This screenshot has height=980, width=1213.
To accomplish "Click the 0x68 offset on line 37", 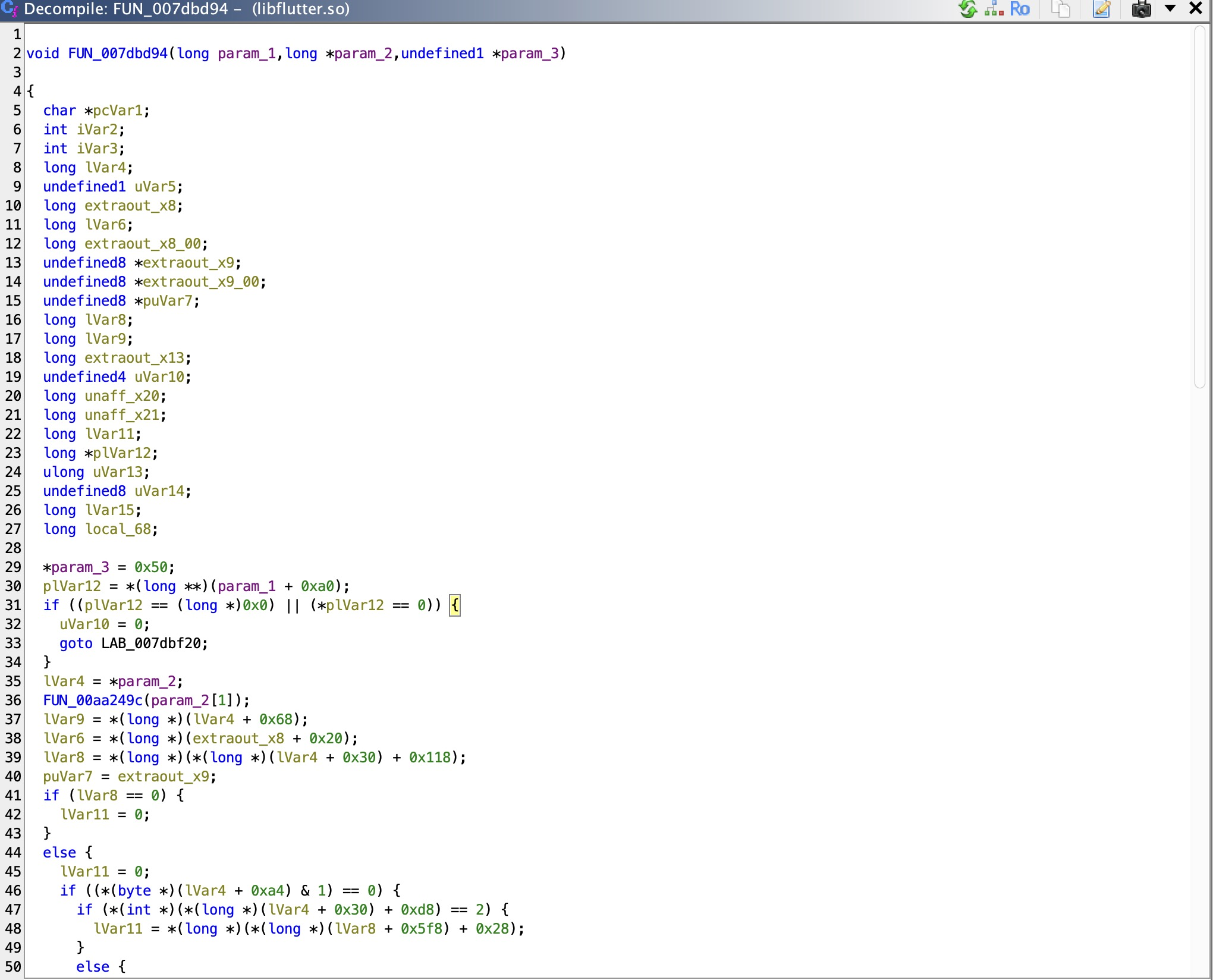I will pyautogui.click(x=276, y=720).
